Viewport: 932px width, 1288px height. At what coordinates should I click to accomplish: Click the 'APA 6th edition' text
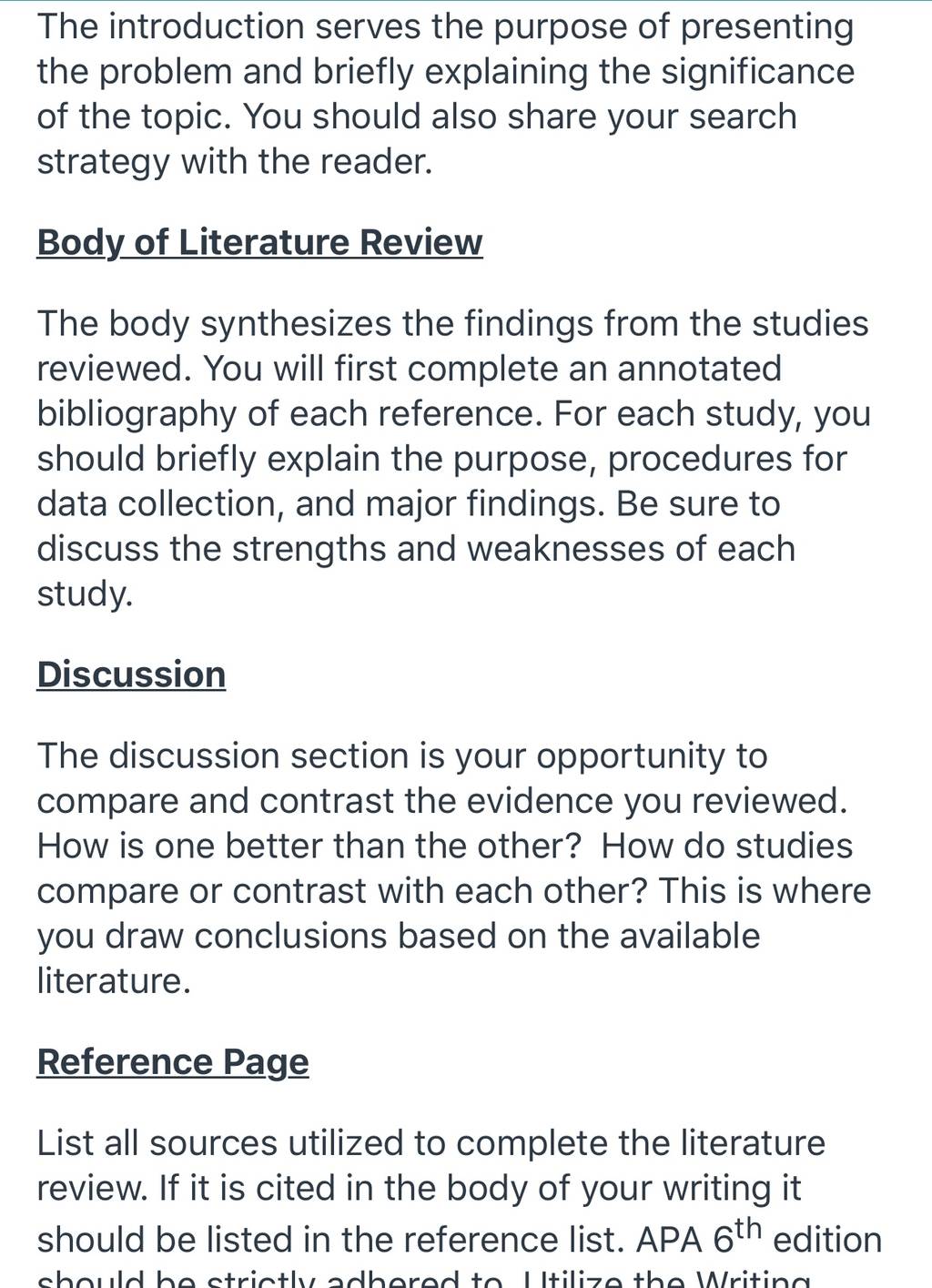pos(759,1236)
